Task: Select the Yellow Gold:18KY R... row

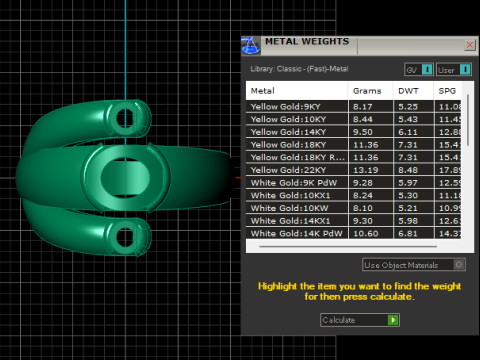Action: click(354, 157)
